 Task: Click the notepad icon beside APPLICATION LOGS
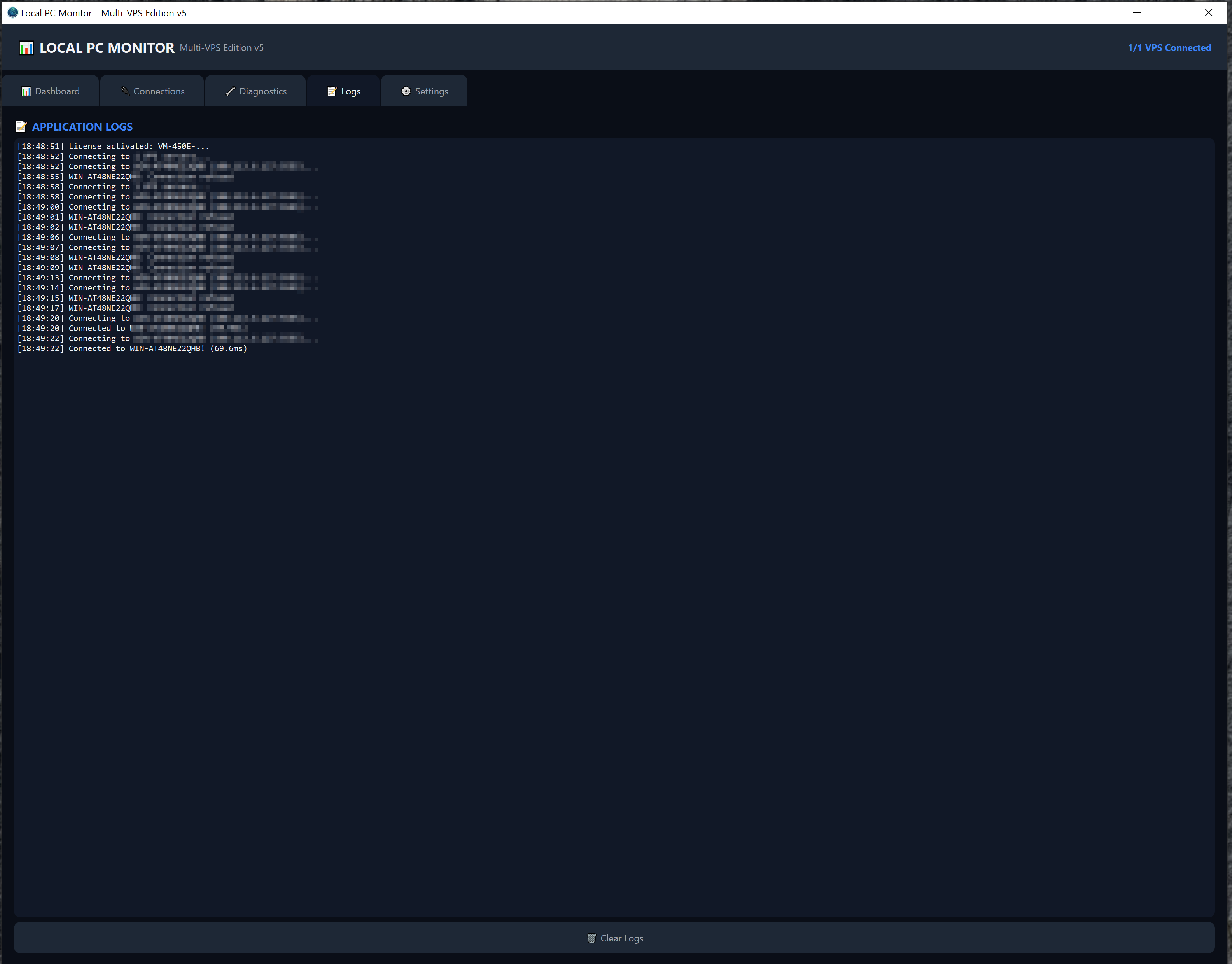coord(21,127)
